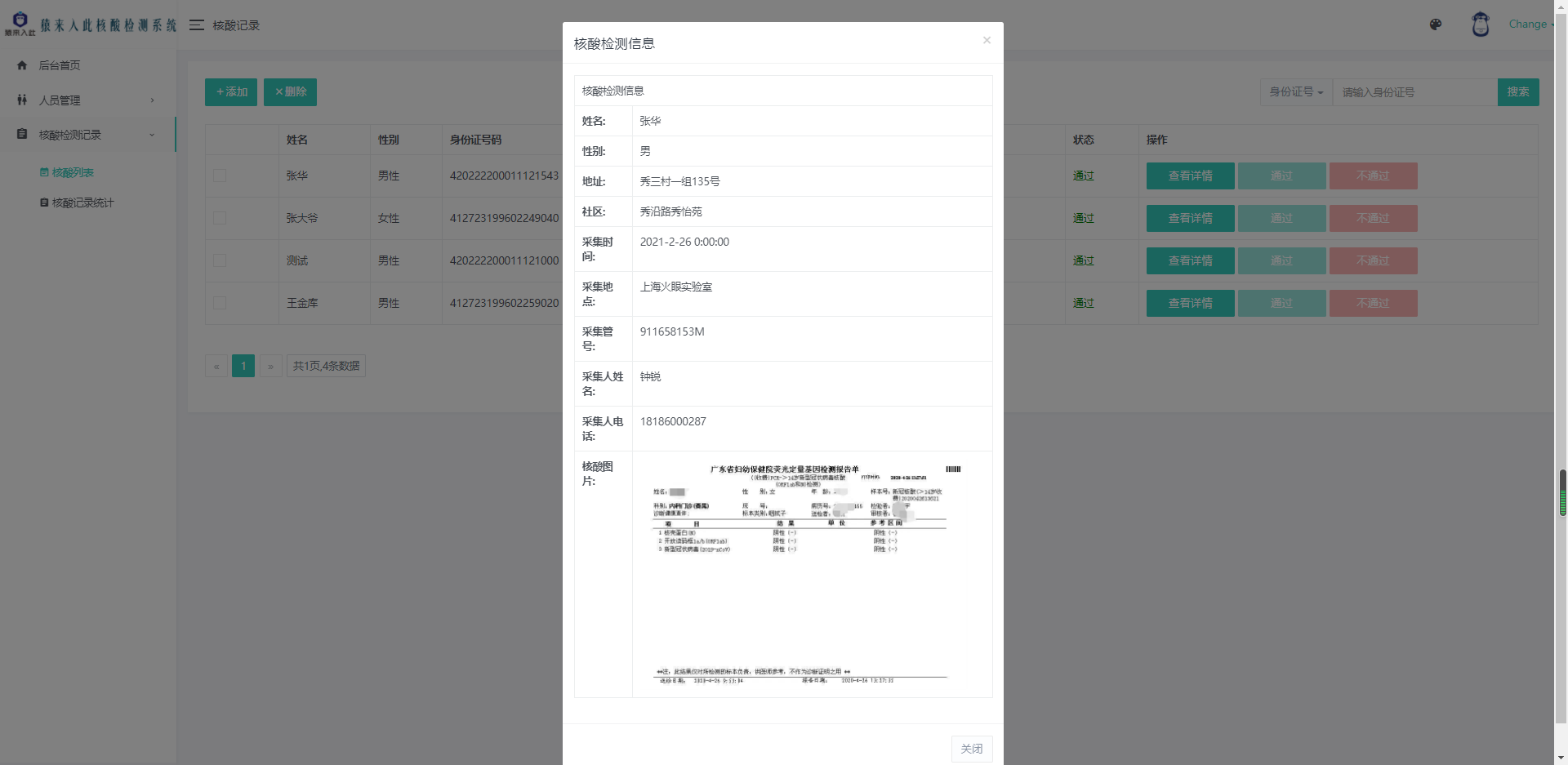Click 关闭 button in the dialog
The height and width of the screenshot is (765, 1568).
(x=972, y=749)
